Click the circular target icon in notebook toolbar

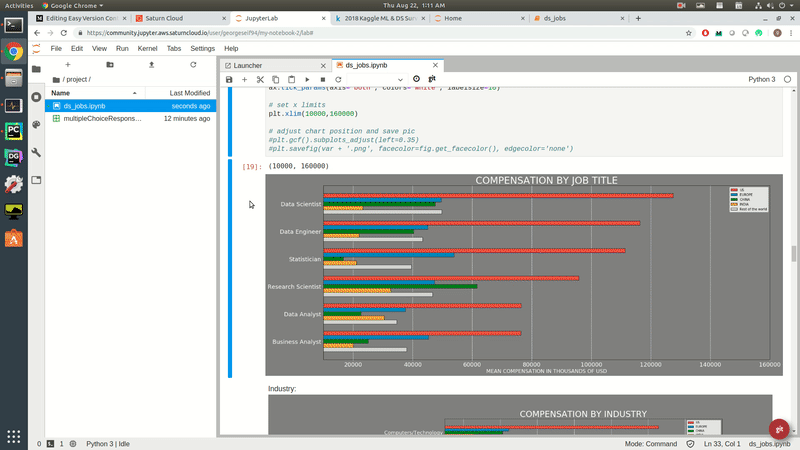416,79
